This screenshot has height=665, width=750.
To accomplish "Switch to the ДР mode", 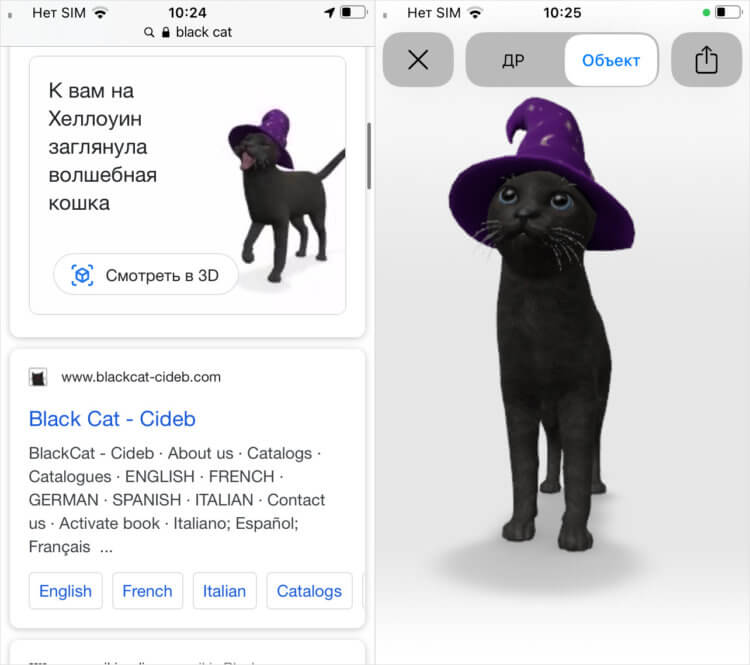I will tap(513, 60).
